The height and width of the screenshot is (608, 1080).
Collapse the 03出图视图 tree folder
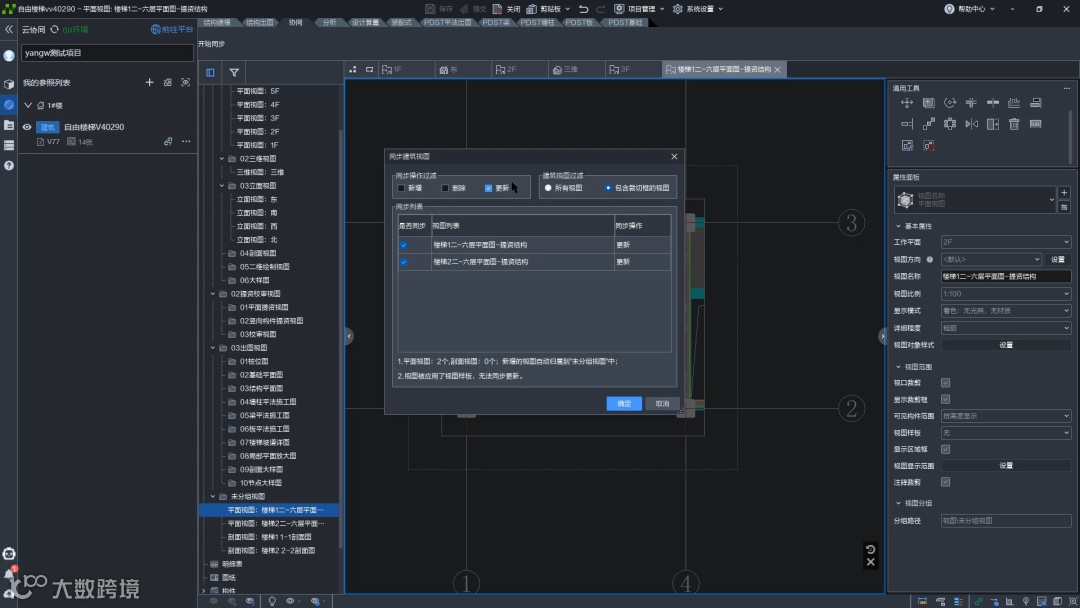point(213,348)
